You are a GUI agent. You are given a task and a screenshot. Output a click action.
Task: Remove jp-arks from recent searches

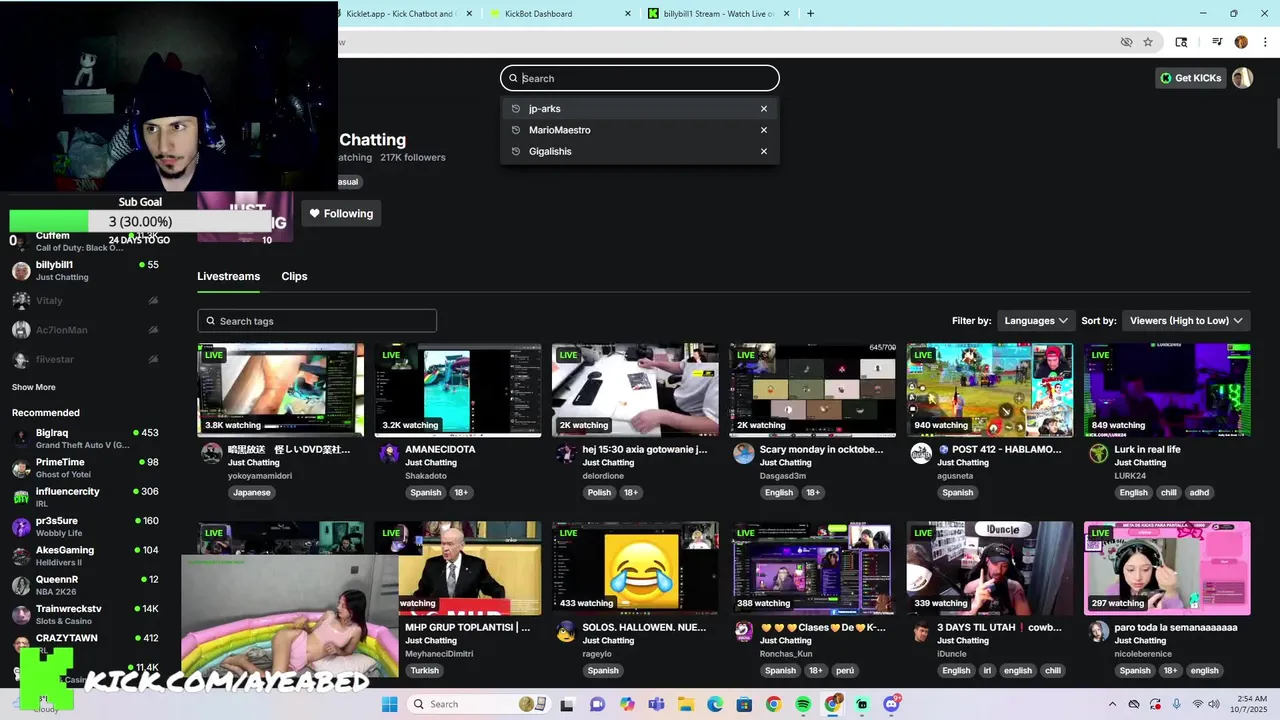pos(764,109)
